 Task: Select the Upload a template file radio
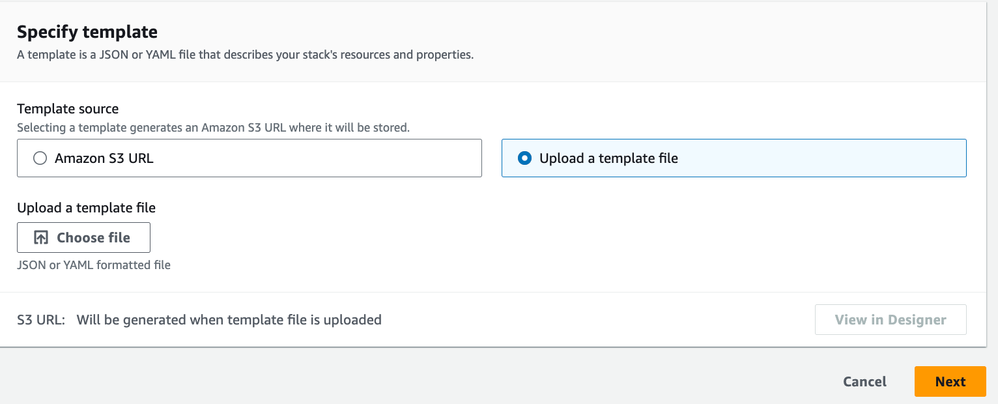tap(524, 158)
